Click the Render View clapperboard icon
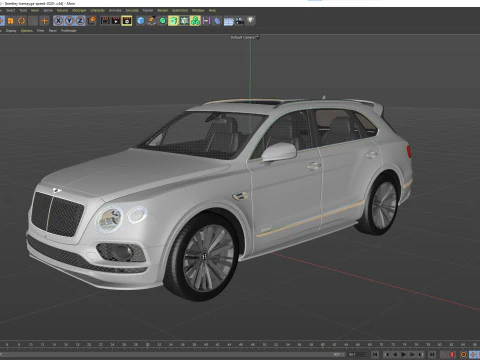 (x=105, y=21)
